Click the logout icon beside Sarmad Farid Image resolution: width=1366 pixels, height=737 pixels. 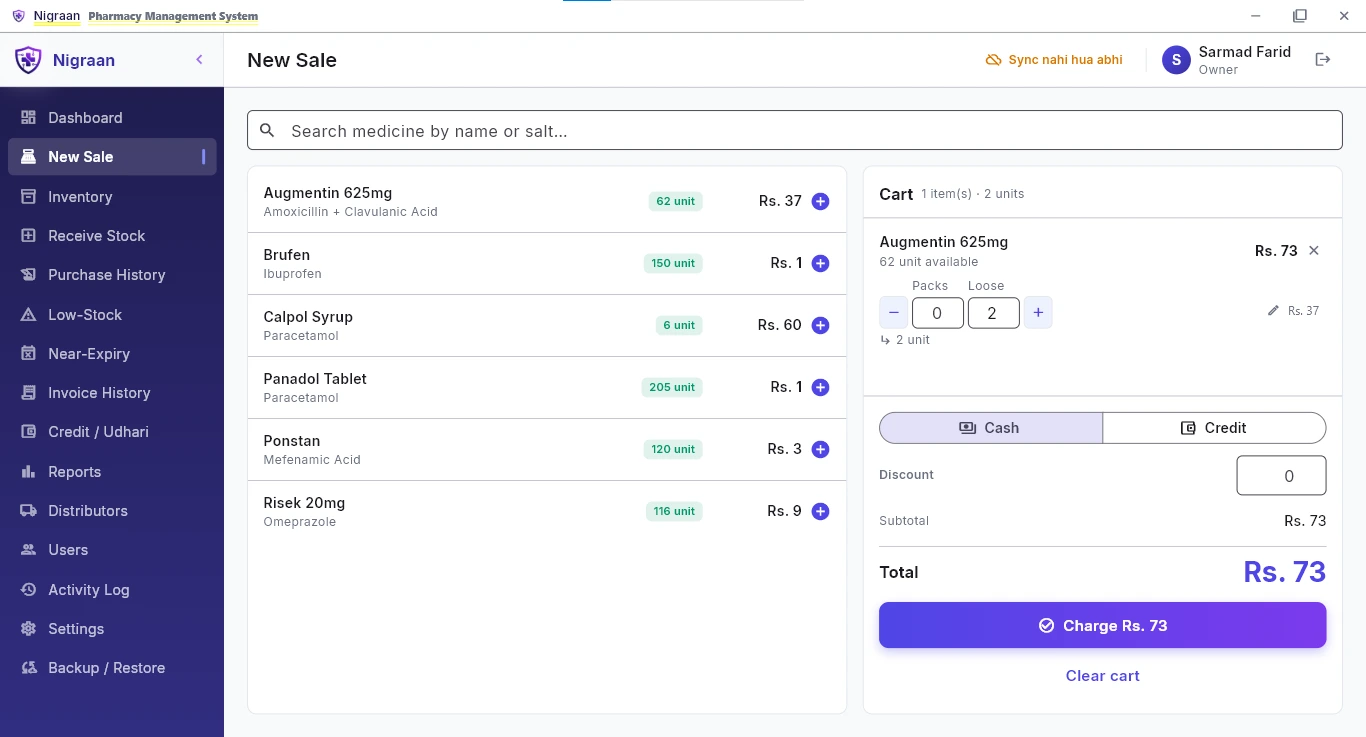click(1323, 60)
